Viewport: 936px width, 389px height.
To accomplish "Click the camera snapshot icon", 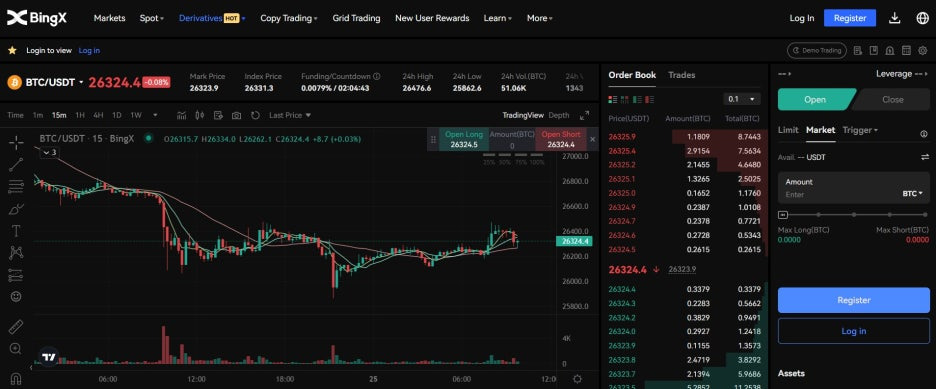I will click(236, 115).
